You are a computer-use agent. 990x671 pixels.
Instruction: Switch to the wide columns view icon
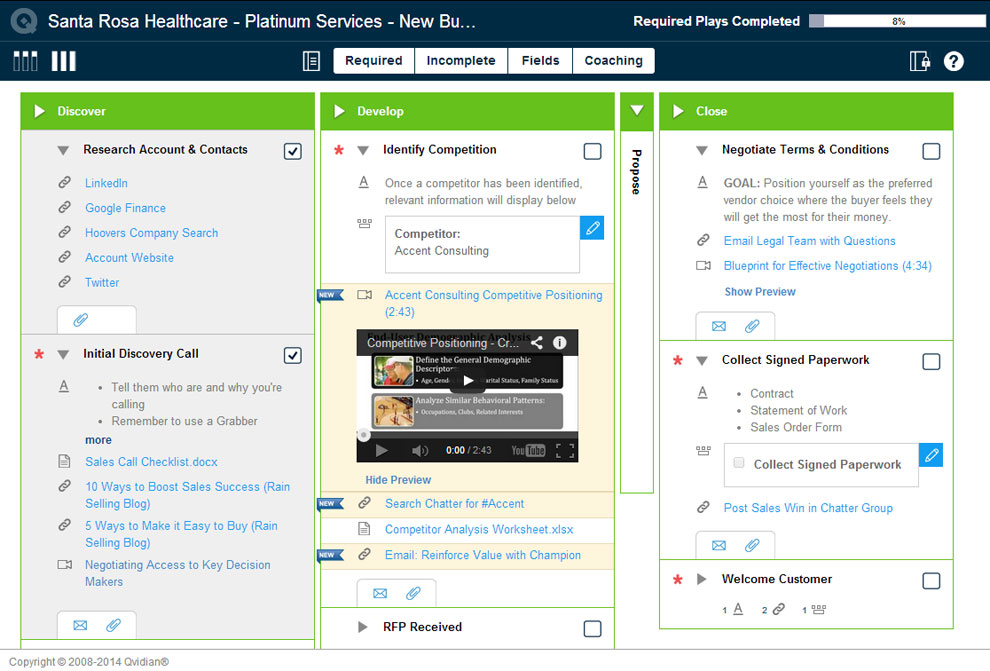64,61
